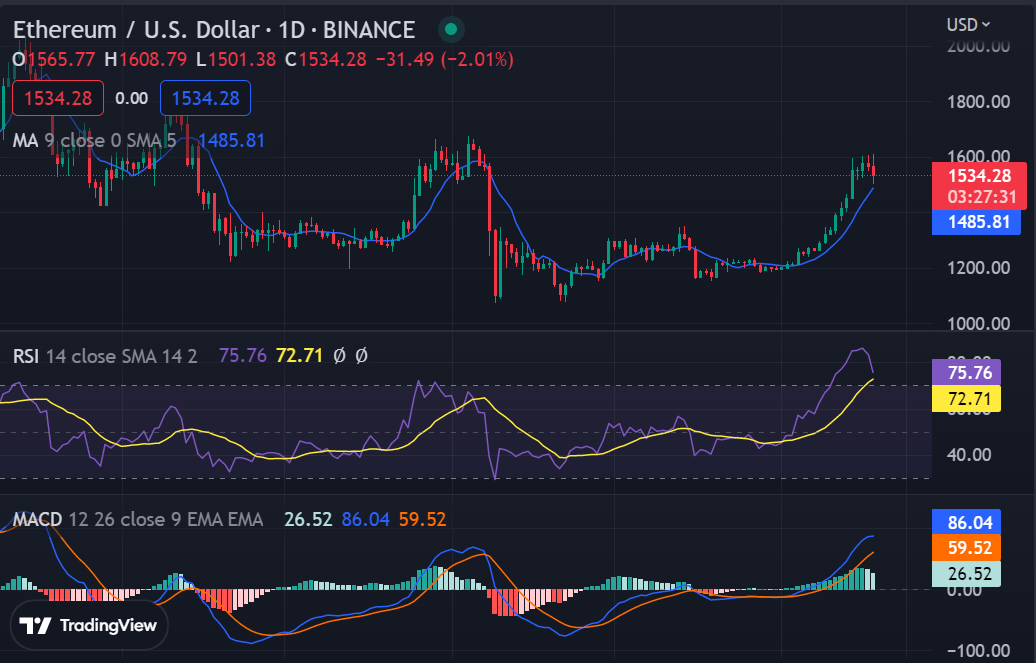Click the open price O1565.77 value
The height and width of the screenshot is (663, 1036).
tap(54, 59)
